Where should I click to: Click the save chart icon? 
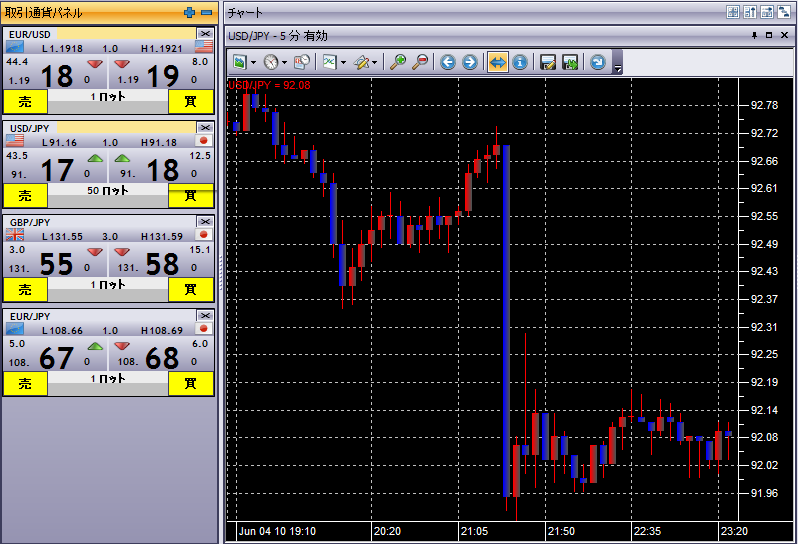[x=548, y=62]
